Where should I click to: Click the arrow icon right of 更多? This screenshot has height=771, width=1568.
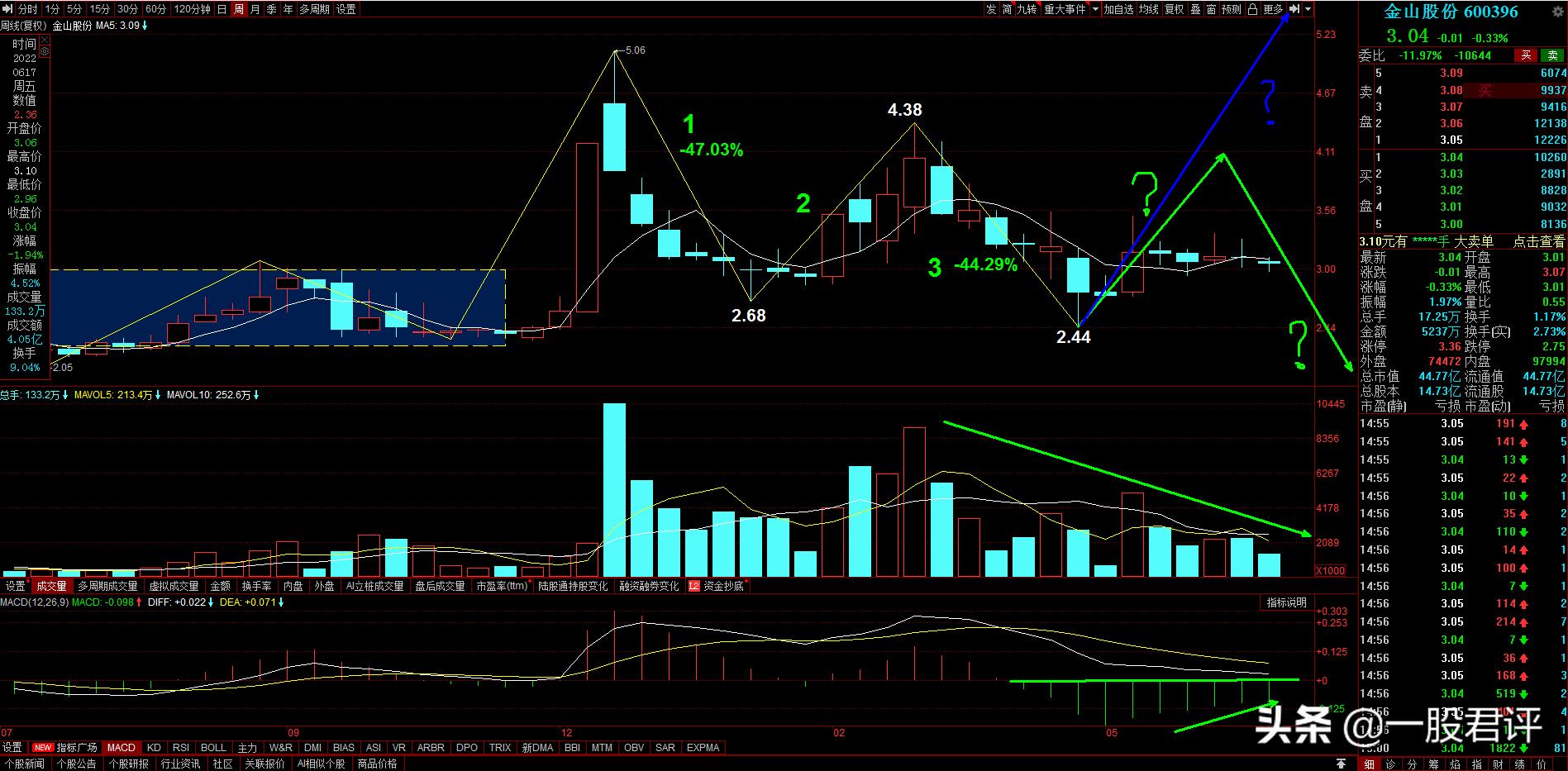coord(1294,9)
